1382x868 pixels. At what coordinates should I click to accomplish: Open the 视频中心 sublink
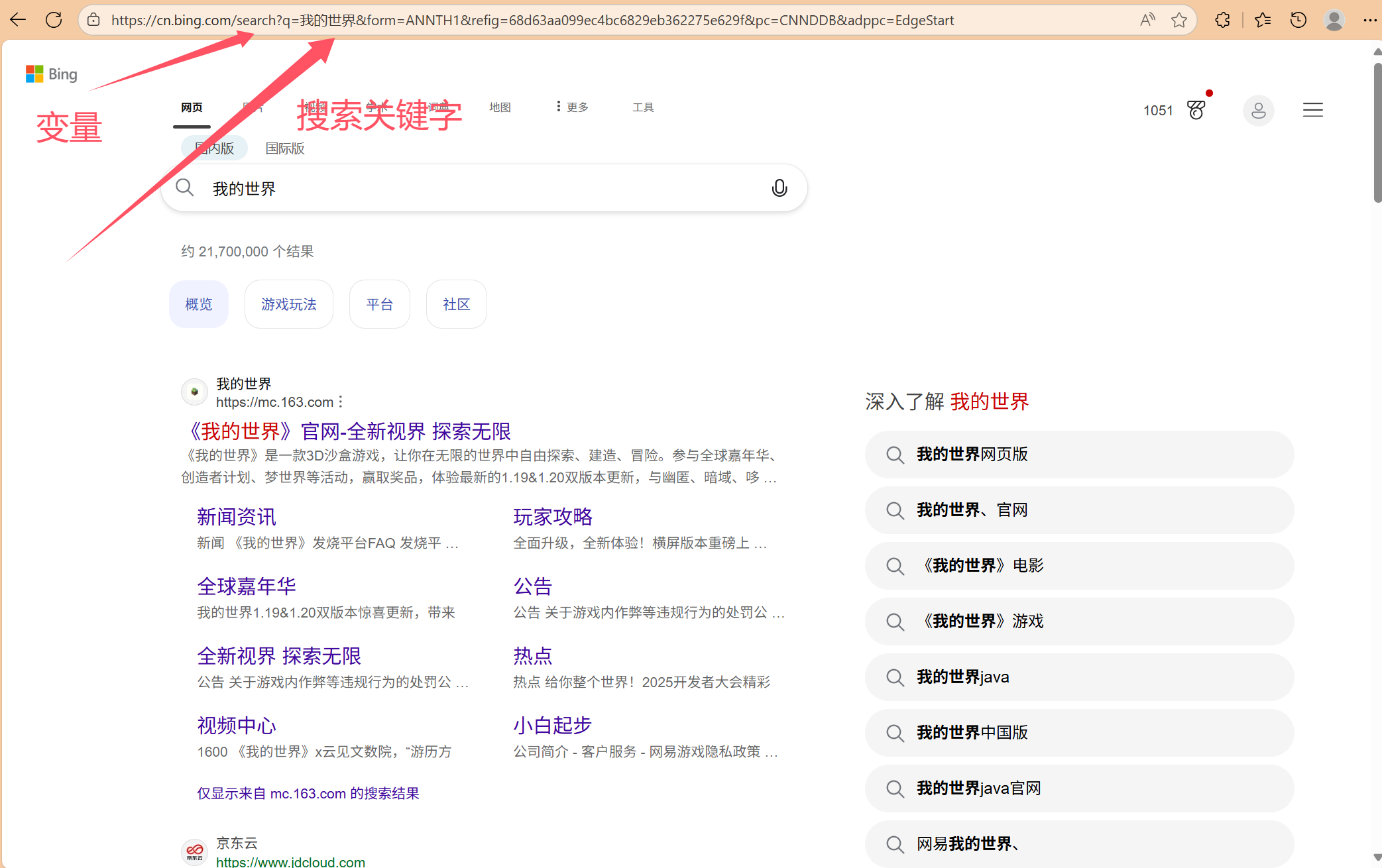tap(237, 726)
